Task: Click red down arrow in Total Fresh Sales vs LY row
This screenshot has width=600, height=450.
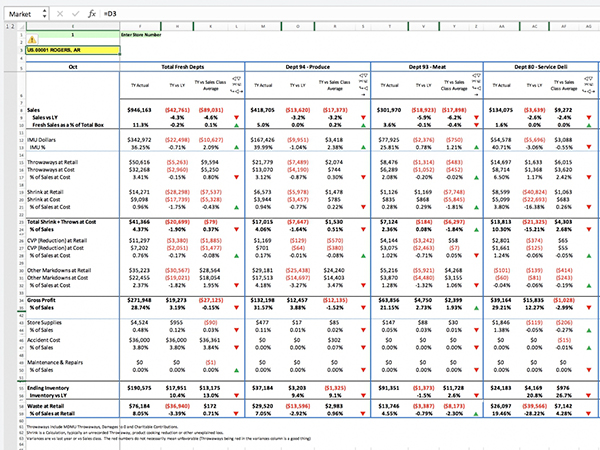Action: click(236, 117)
